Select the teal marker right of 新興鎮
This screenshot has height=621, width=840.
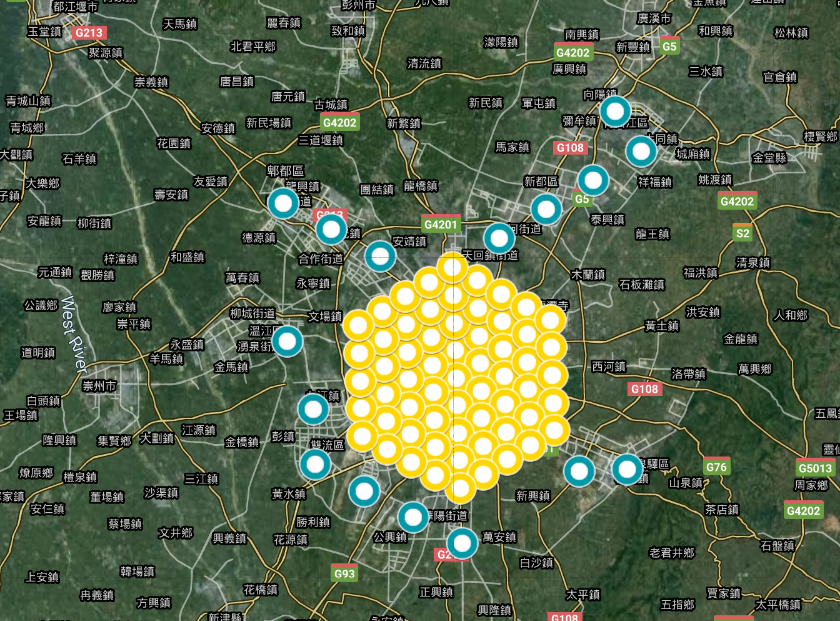point(579,472)
